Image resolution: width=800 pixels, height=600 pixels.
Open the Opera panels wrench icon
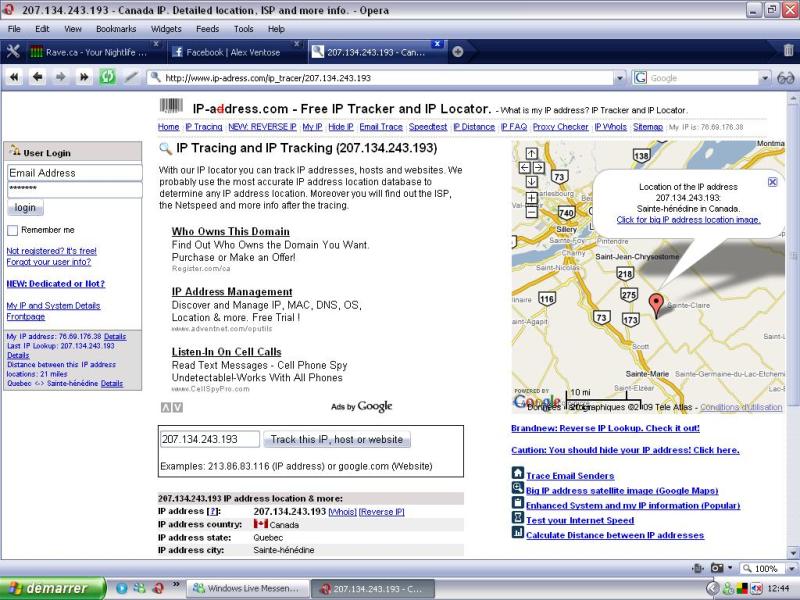(x=13, y=52)
